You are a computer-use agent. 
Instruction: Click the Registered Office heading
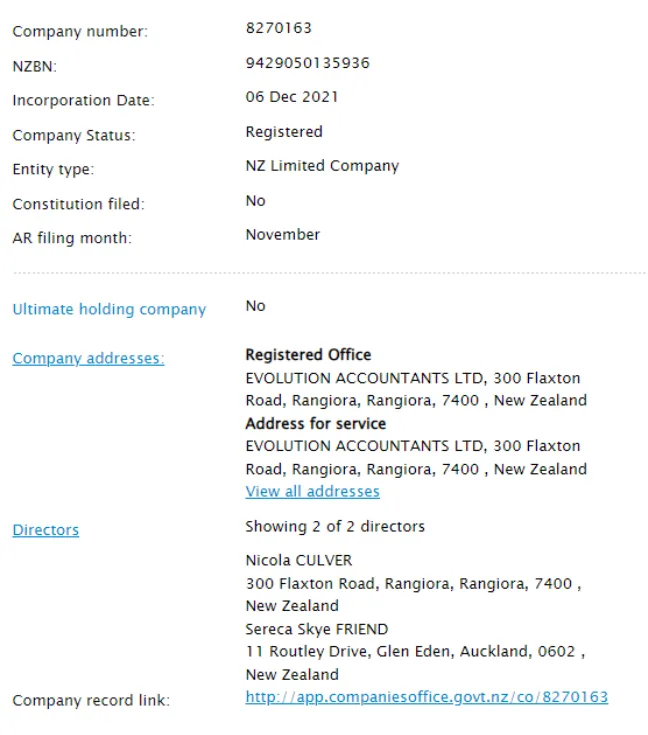308,355
